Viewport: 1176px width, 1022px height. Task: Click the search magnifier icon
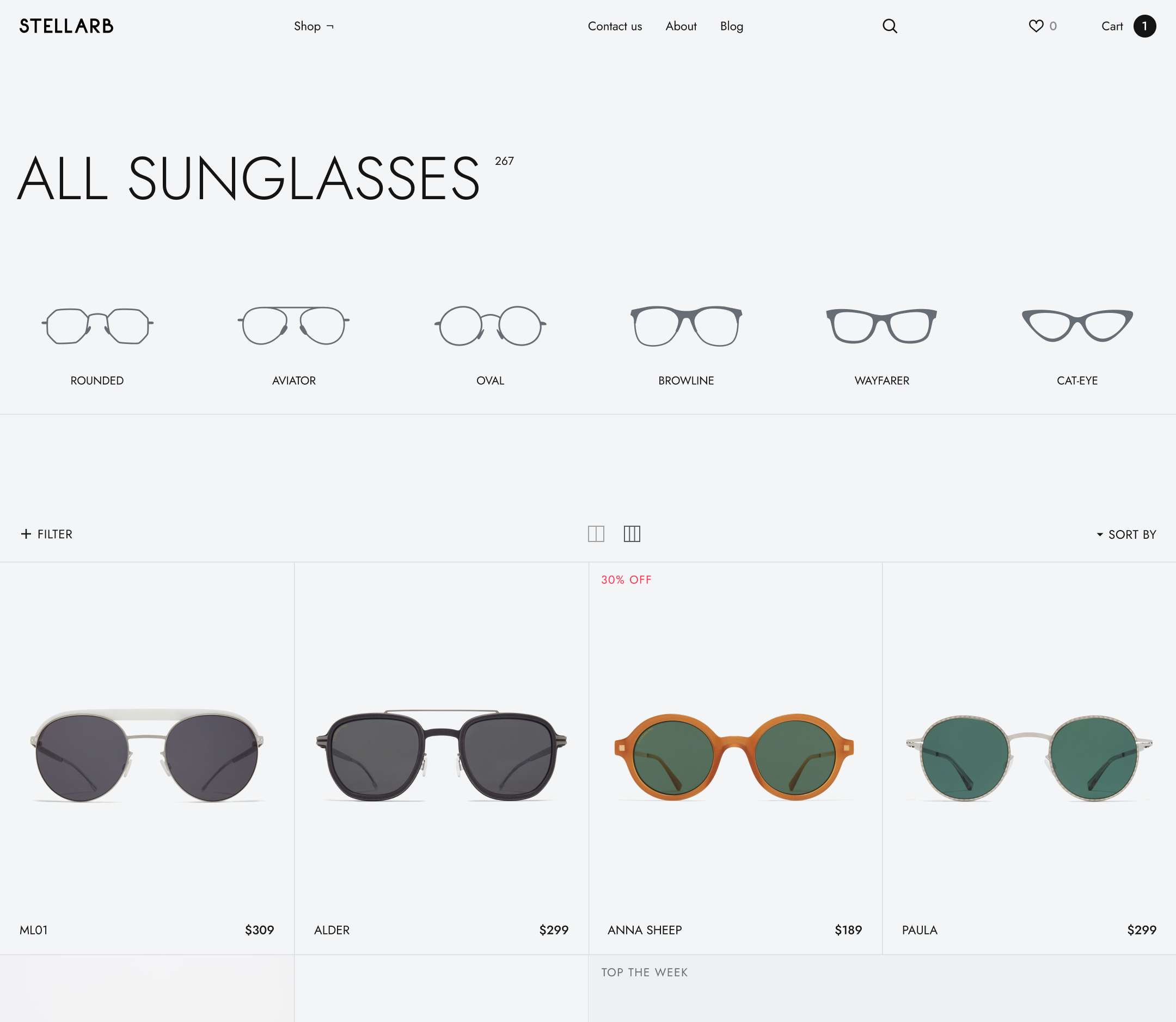[x=890, y=26]
